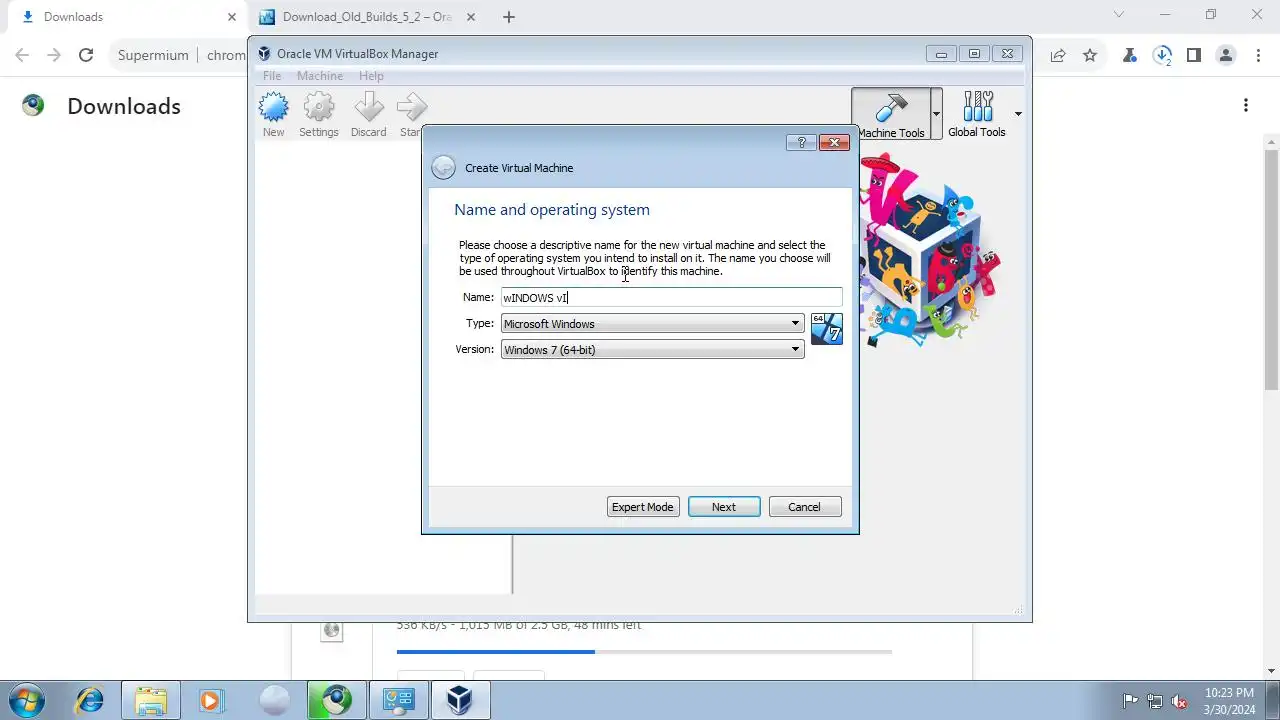
Task: Switch to Download_Old_Builds_5_2 tab
Action: tap(367, 17)
